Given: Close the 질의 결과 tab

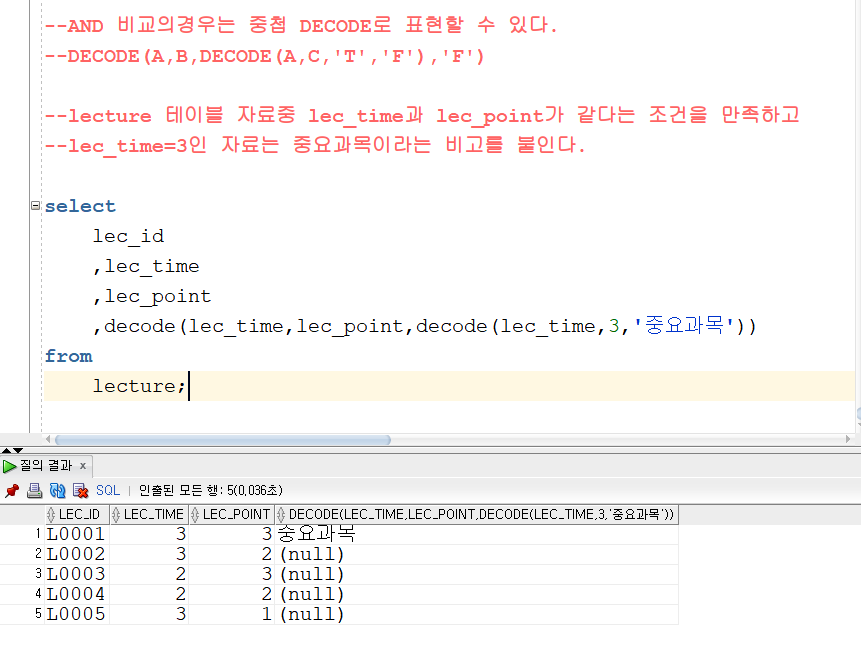Looking at the screenshot, I should coord(83,466).
